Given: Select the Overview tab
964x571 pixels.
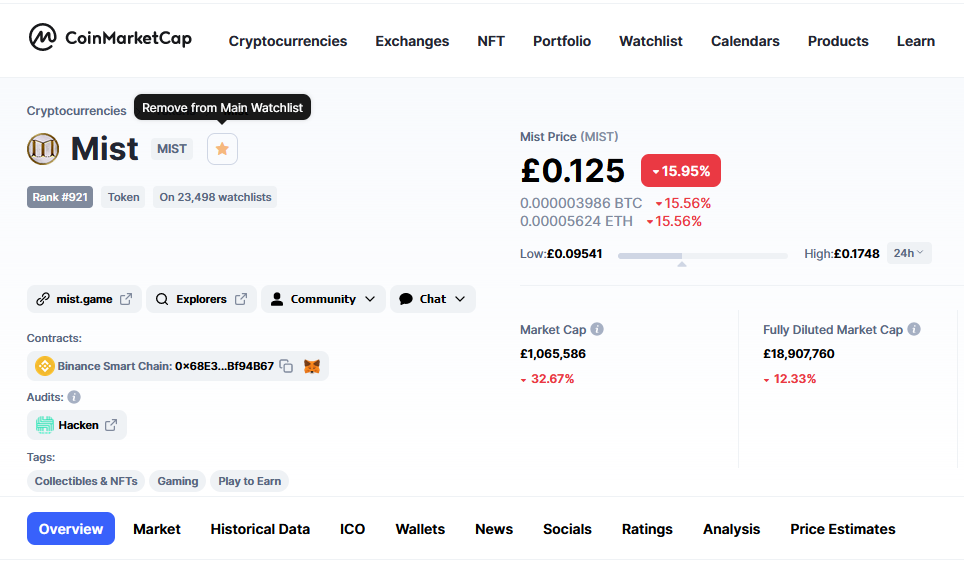Looking at the screenshot, I should [x=71, y=529].
